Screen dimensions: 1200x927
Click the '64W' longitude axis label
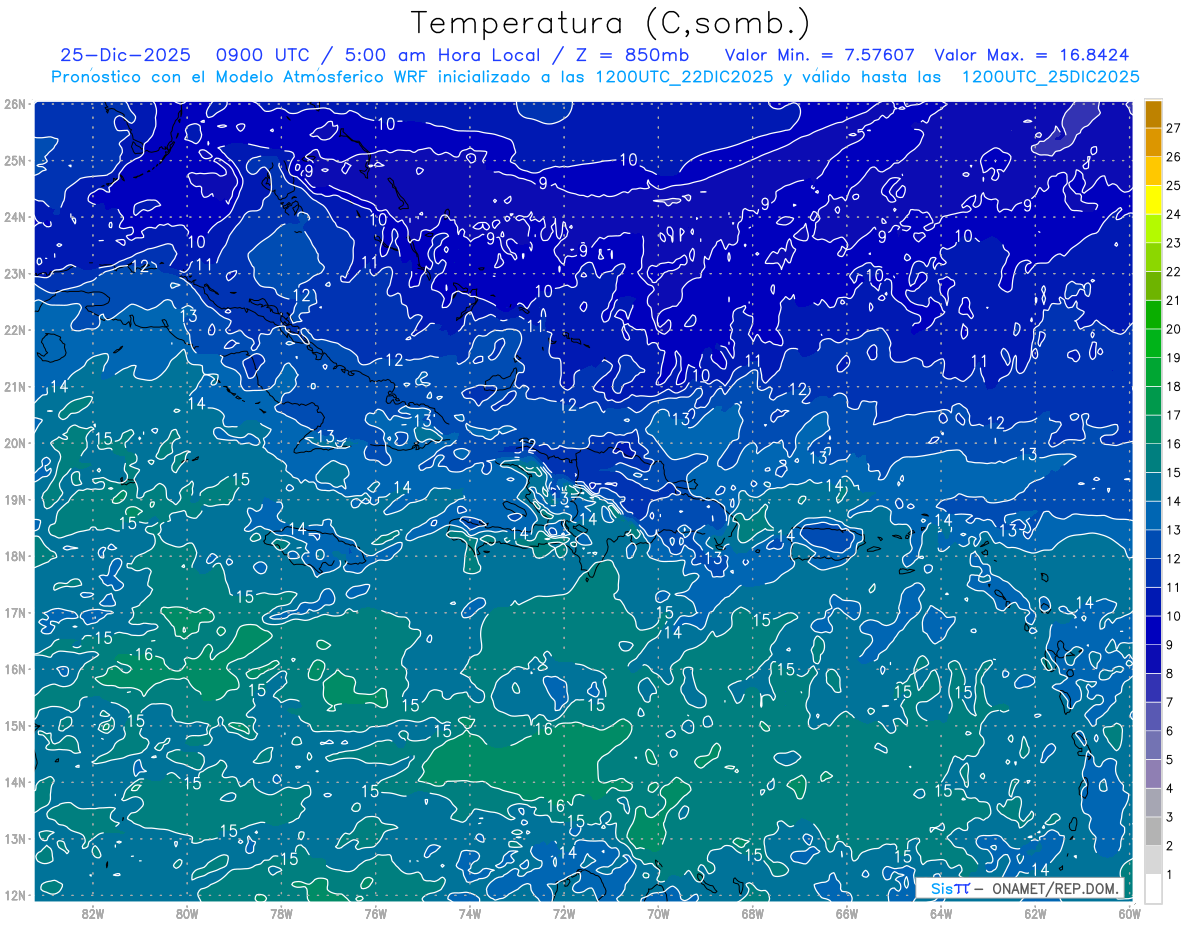coord(941,913)
